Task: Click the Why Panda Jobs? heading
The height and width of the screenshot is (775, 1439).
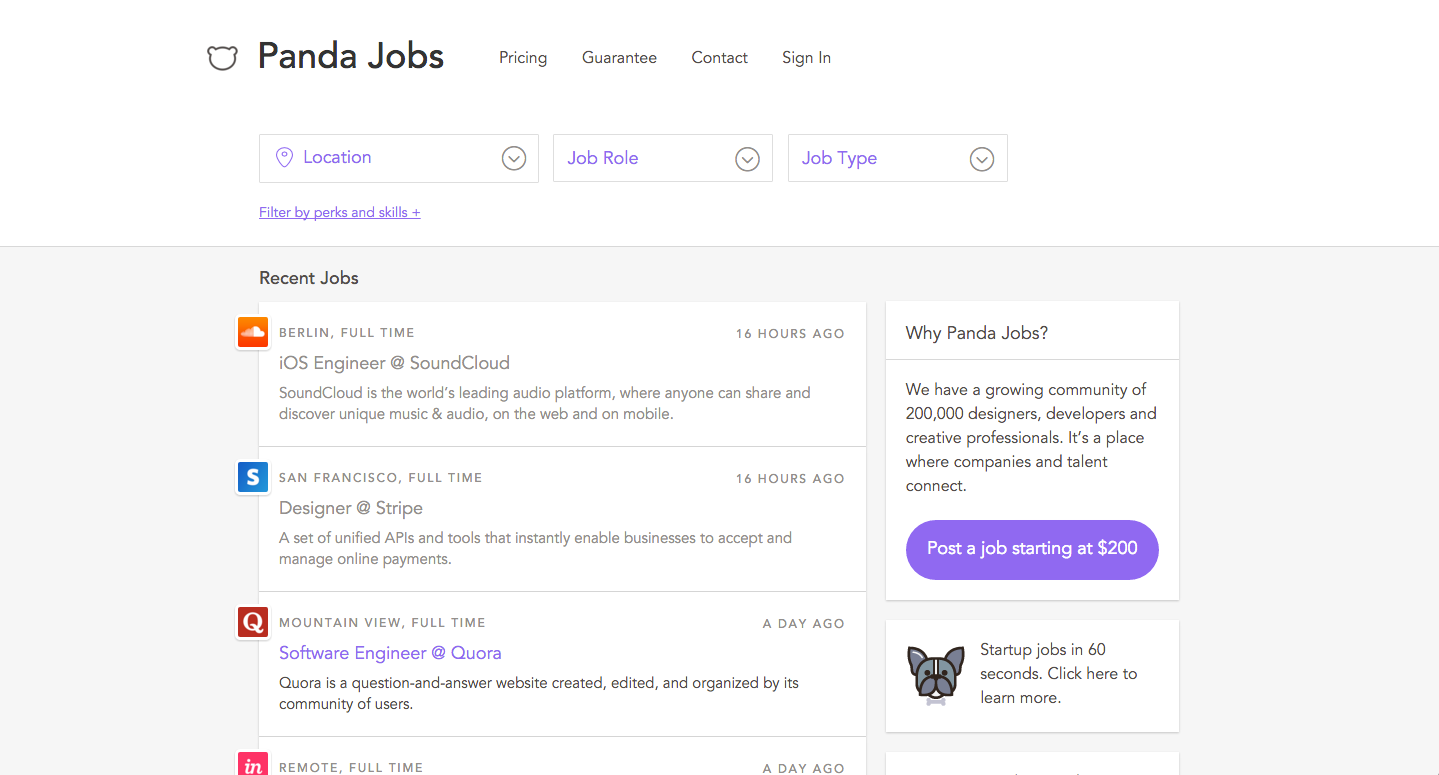Action: pyautogui.click(x=977, y=333)
